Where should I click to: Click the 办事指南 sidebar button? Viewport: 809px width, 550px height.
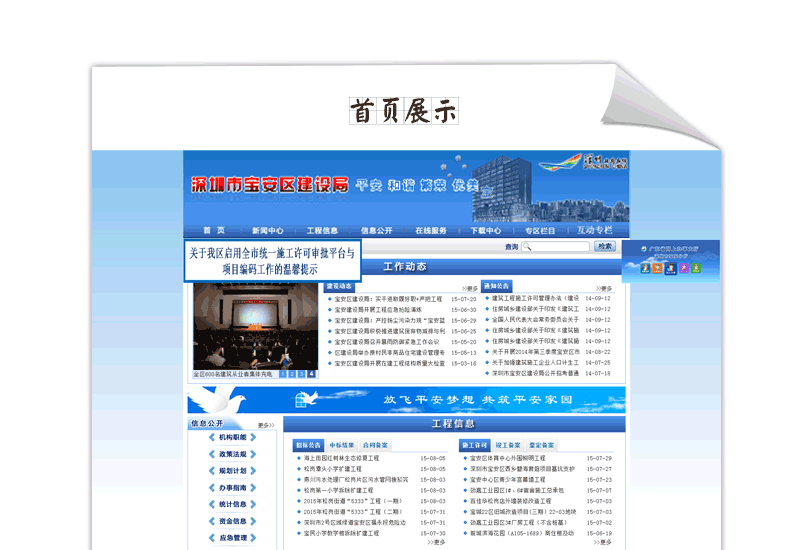pyautogui.click(x=232, y=488)
